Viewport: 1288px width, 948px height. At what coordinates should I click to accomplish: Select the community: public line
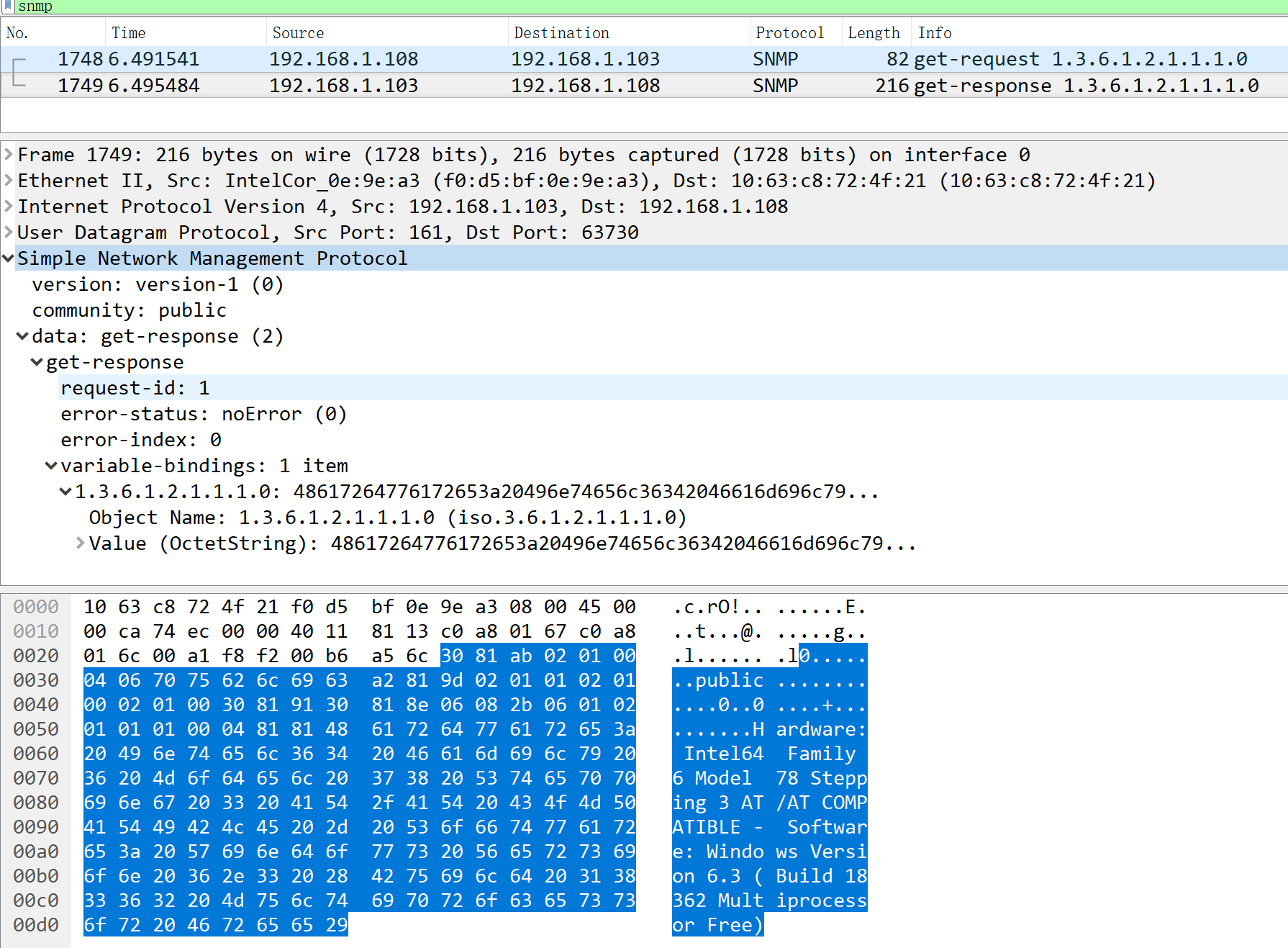coord(129,310)
